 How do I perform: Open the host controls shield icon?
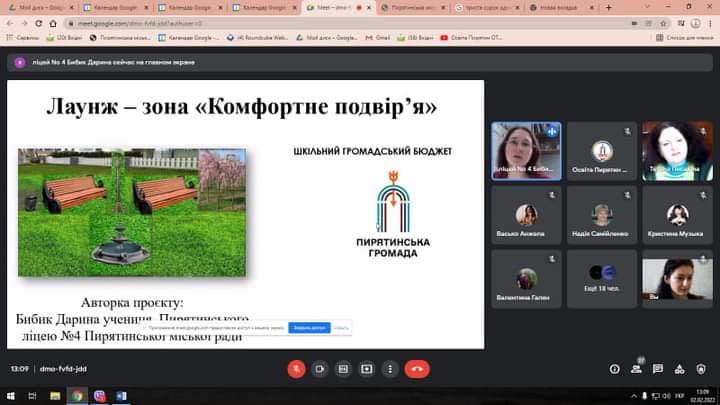(701, 368)
